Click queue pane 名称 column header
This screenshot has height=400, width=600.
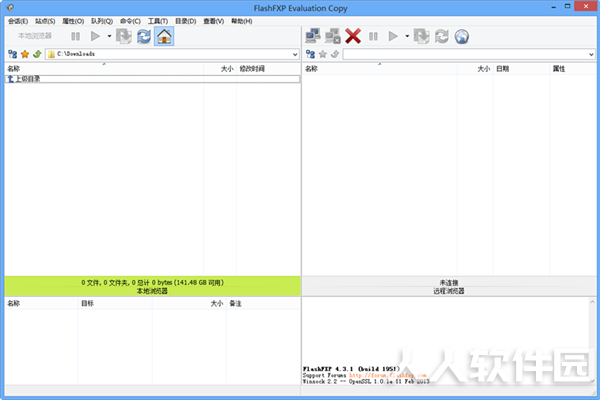click(x=41, y=303)
